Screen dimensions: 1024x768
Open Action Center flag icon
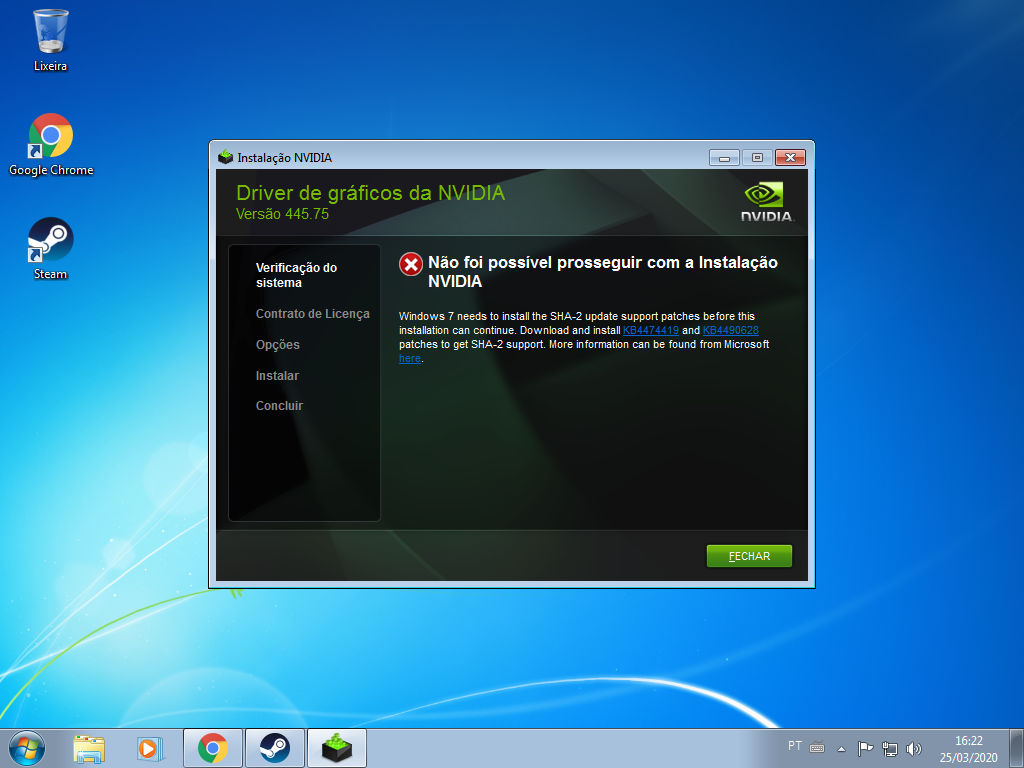(x=865, y=748)
